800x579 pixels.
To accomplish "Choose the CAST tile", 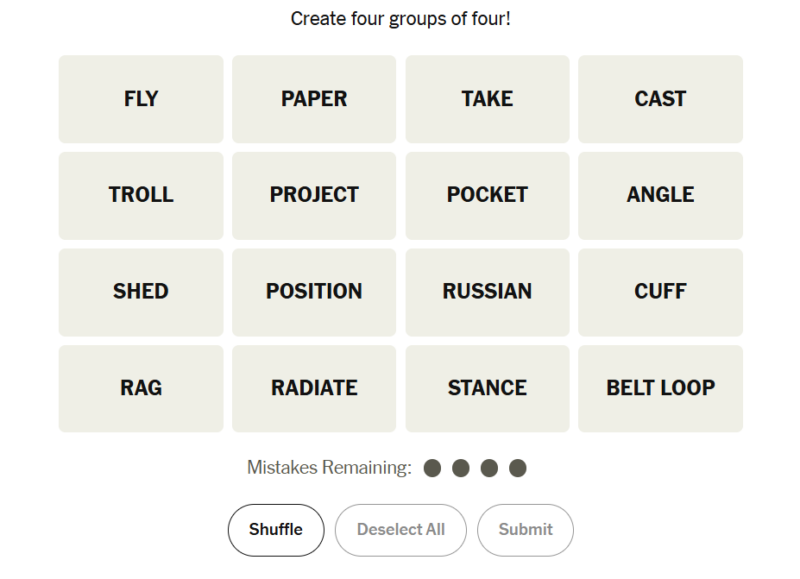I will click(660, 99).
